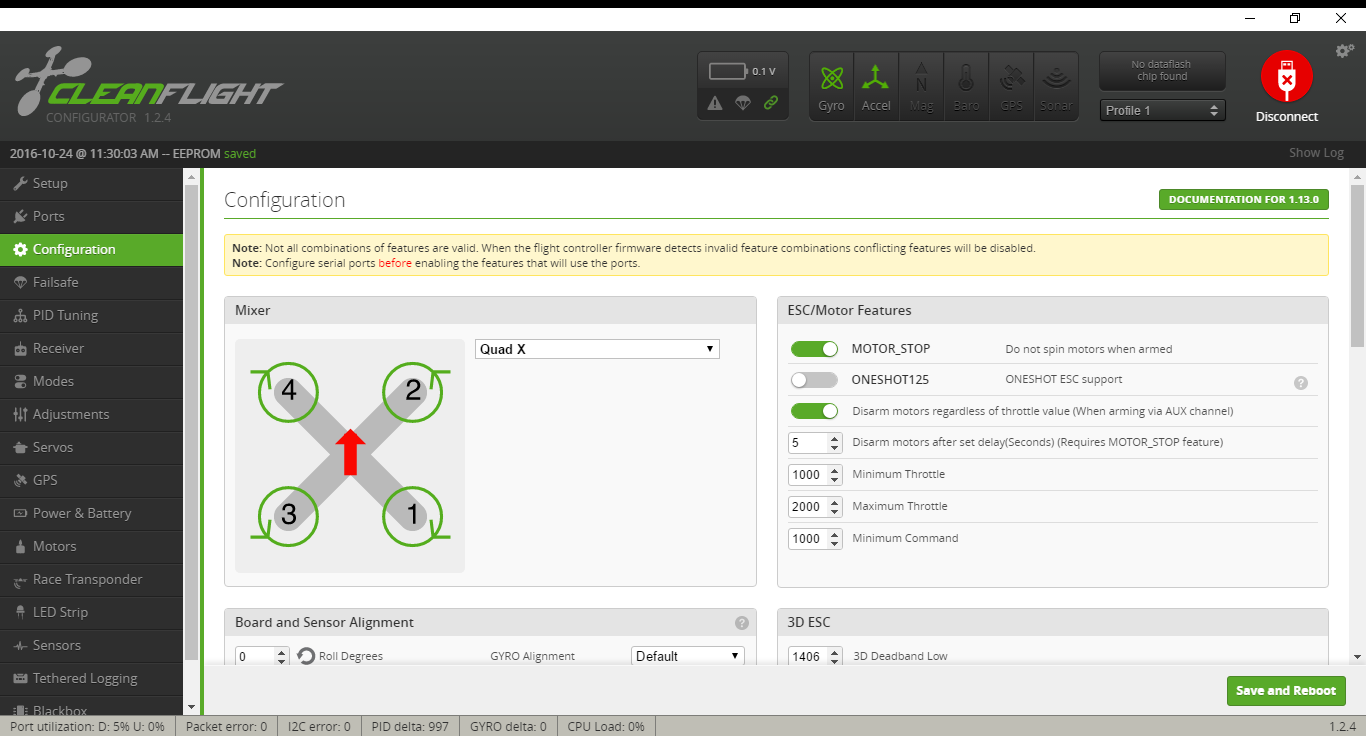Switch to the Modes tab
This screenshot has height=736, width=1366.
click(92, 381)
